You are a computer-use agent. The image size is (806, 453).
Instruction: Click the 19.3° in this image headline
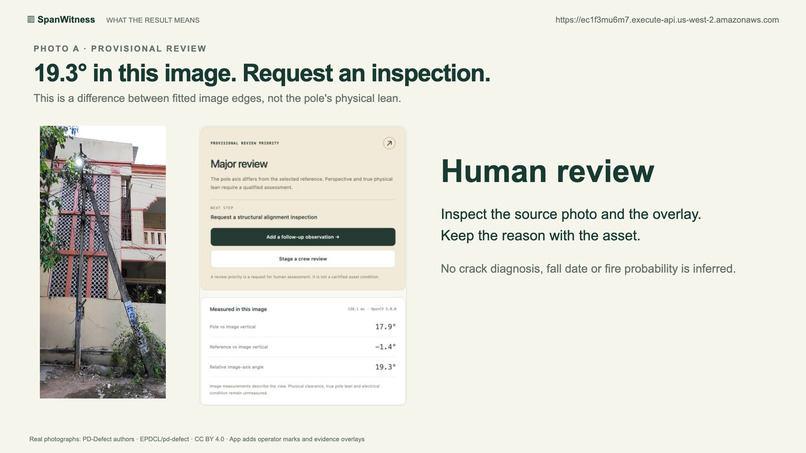point(262,73)
